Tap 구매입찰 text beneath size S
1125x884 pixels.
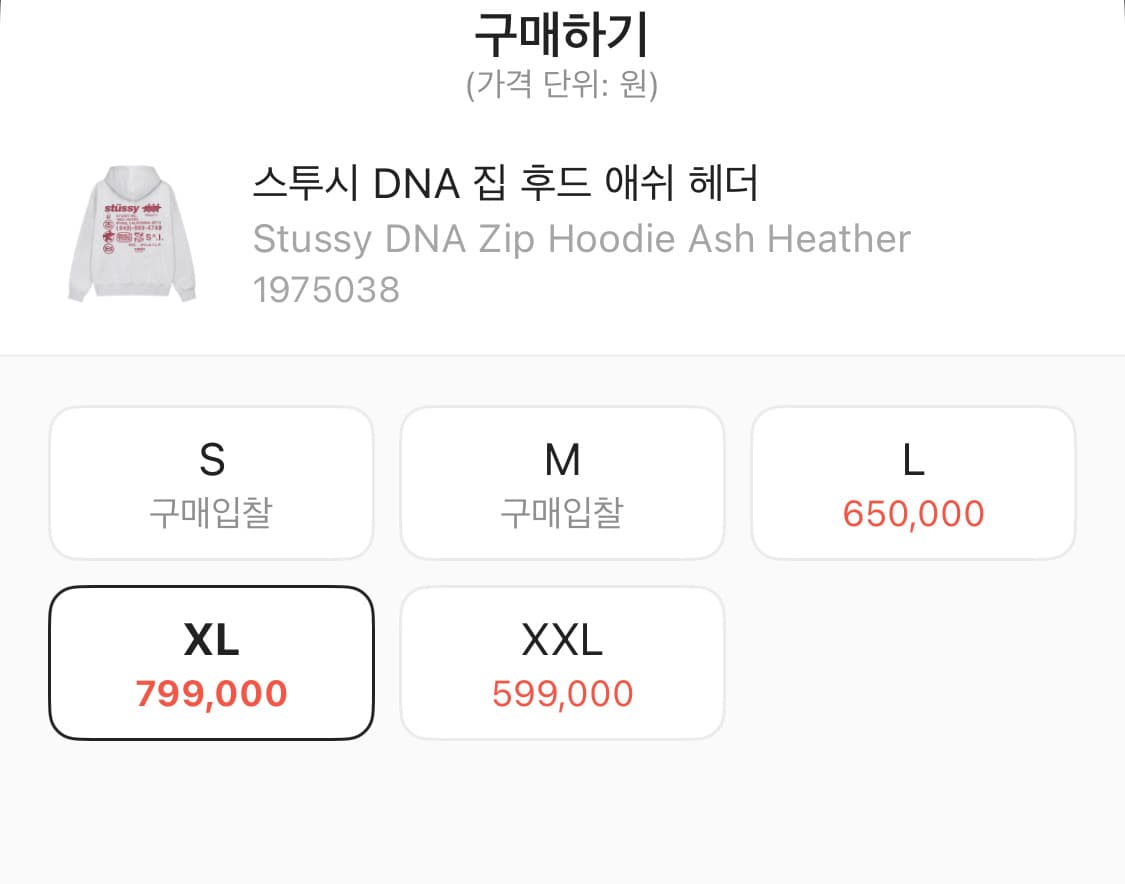coord(211,510)
